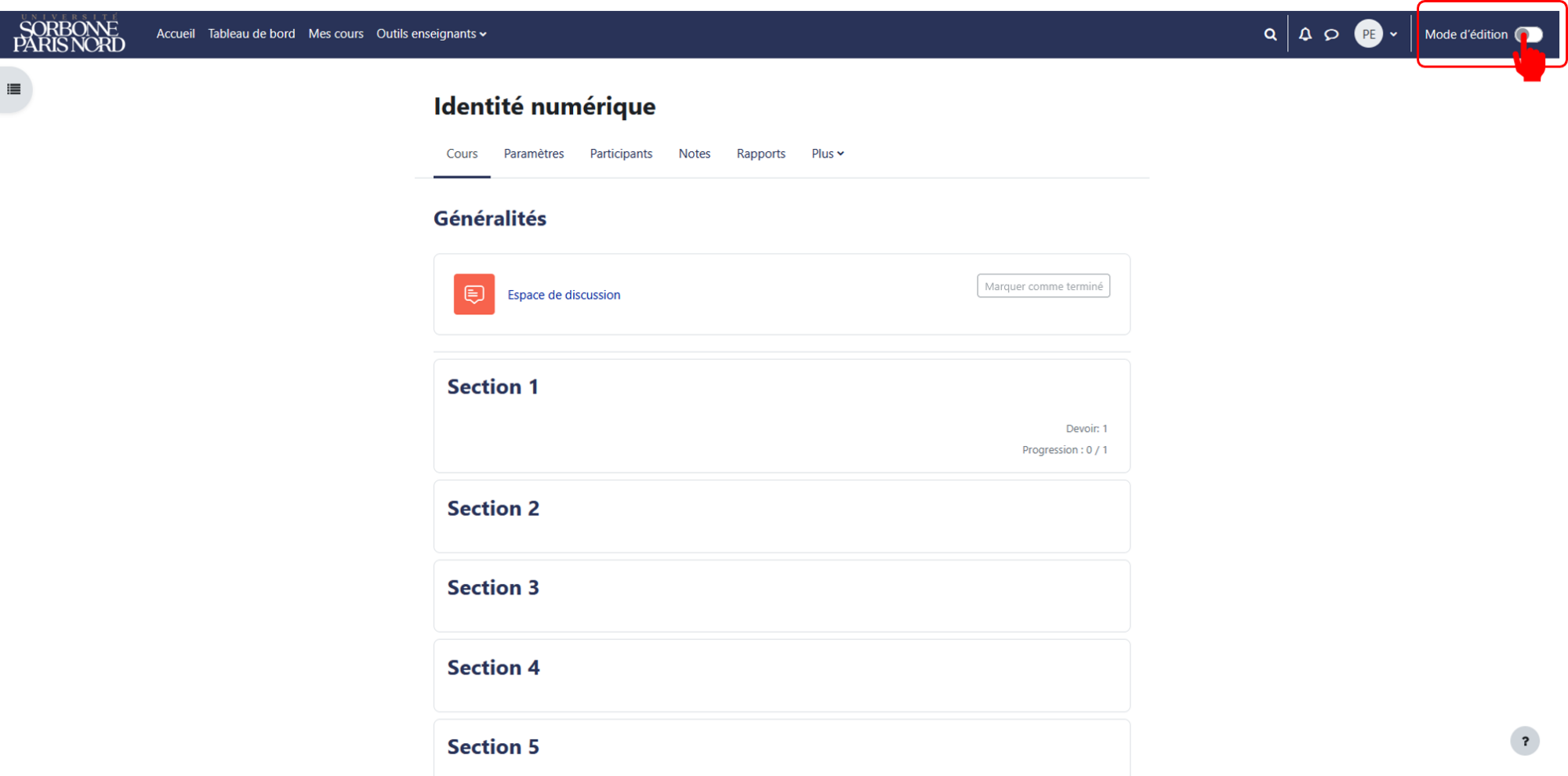Open the messaging speech bubble icon
The image size is (1568, 776).
click(1331, 34)
